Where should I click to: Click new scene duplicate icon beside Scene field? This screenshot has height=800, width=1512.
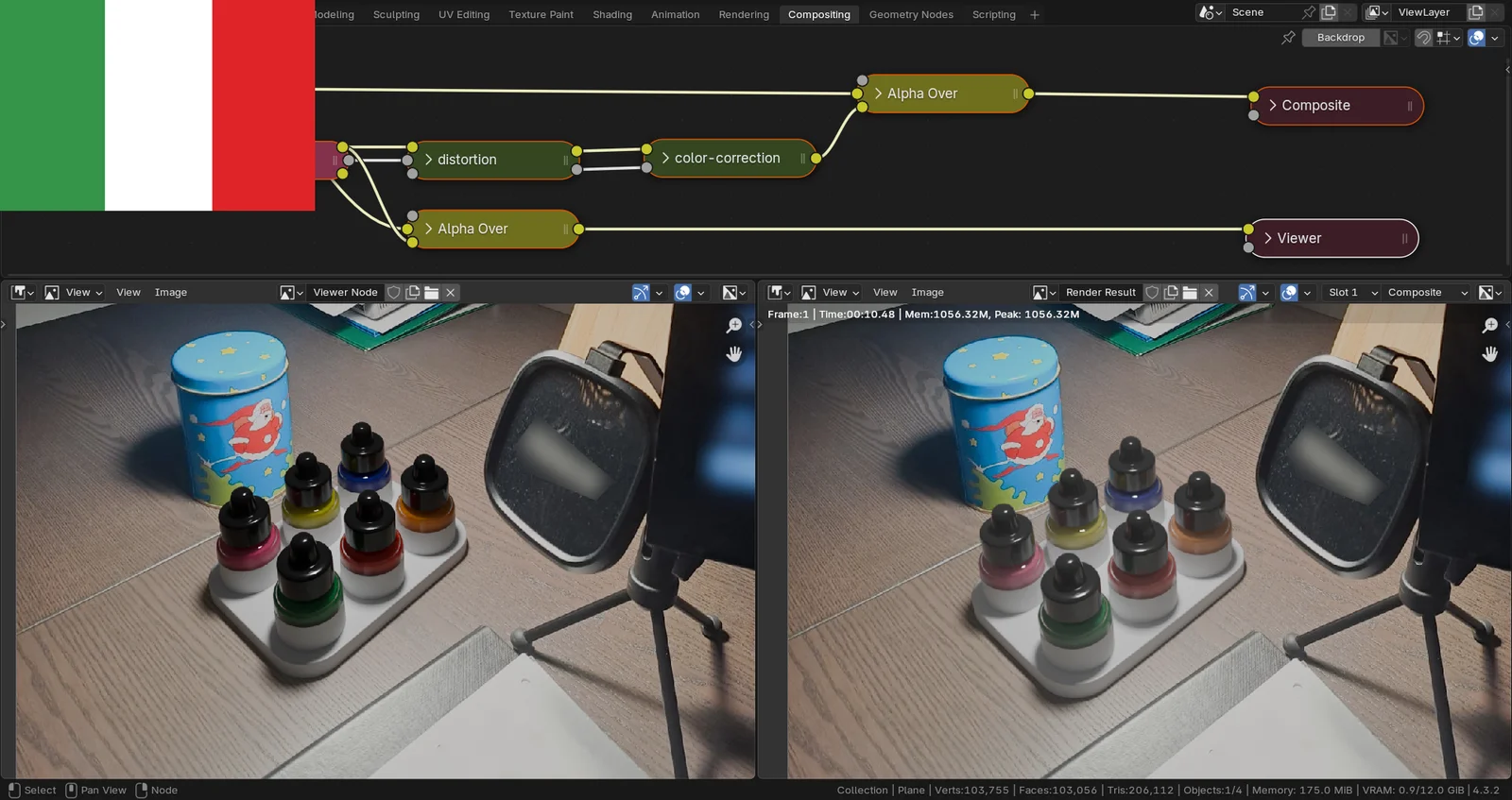[x=1329, y=12]
